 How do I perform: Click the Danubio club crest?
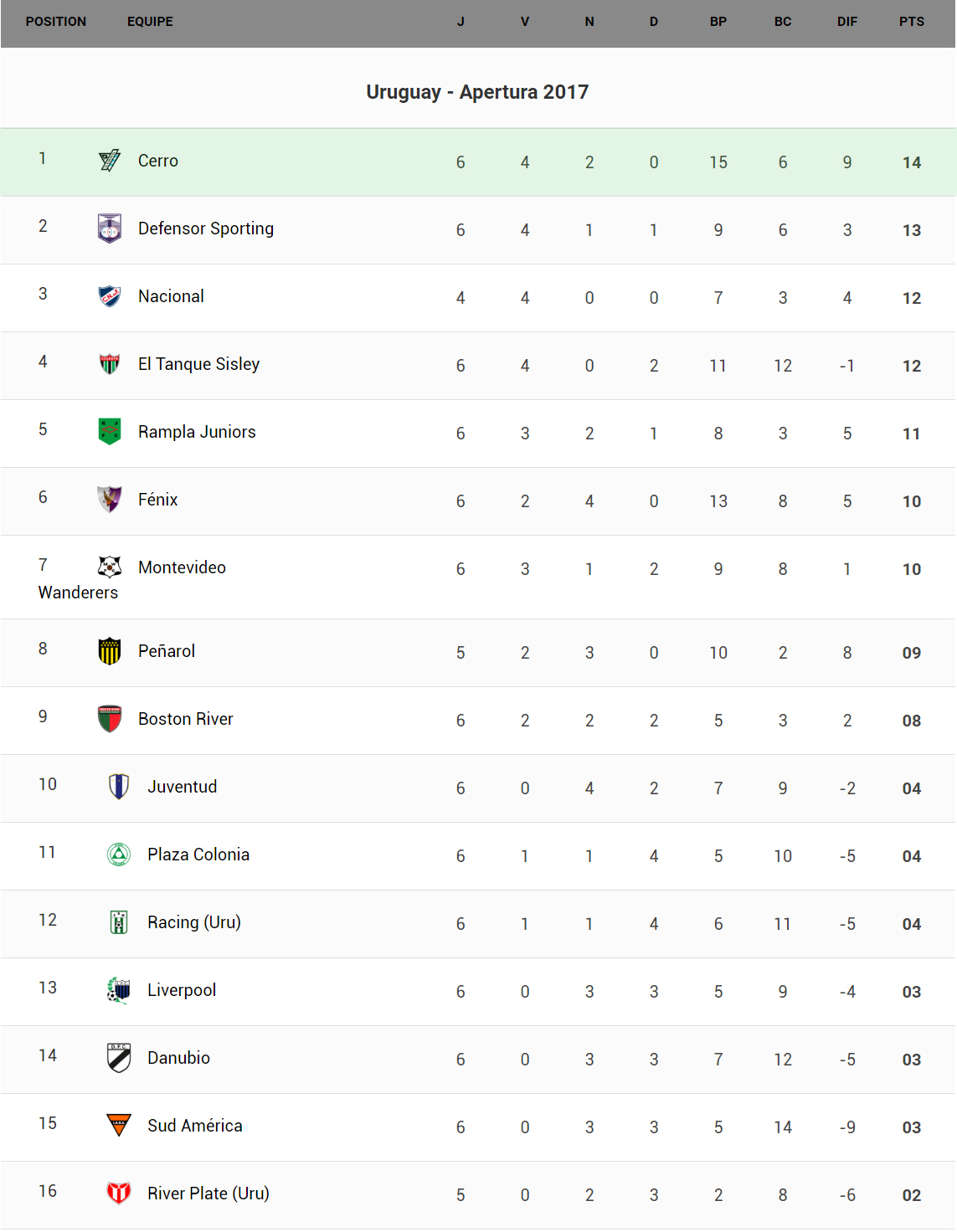(x=119, y=1058)
